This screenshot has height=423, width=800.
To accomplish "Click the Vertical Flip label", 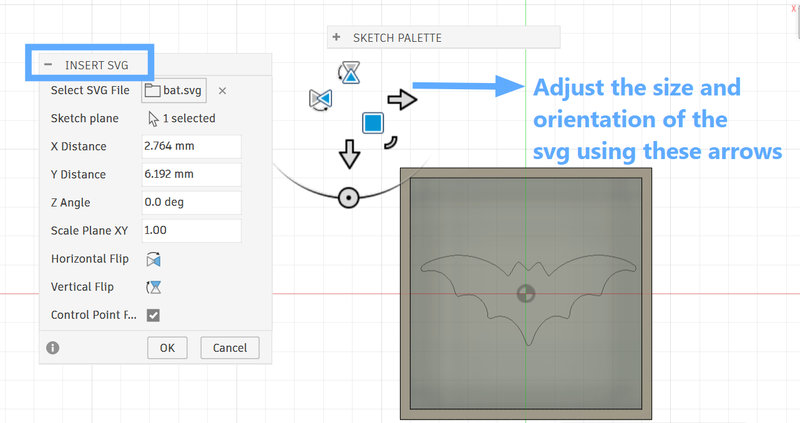I will [82, 287].
